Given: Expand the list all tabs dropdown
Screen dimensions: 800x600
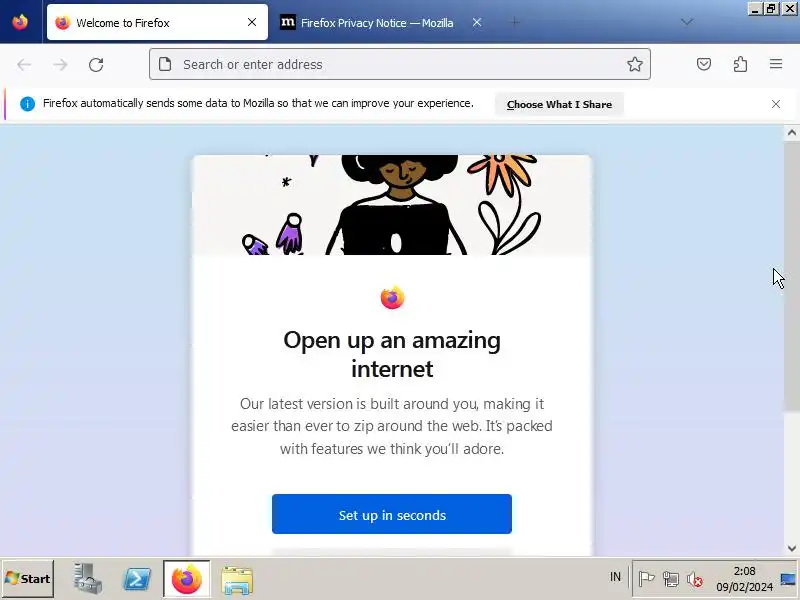Looking at the screenshot, I should click(x=687, y=21).
